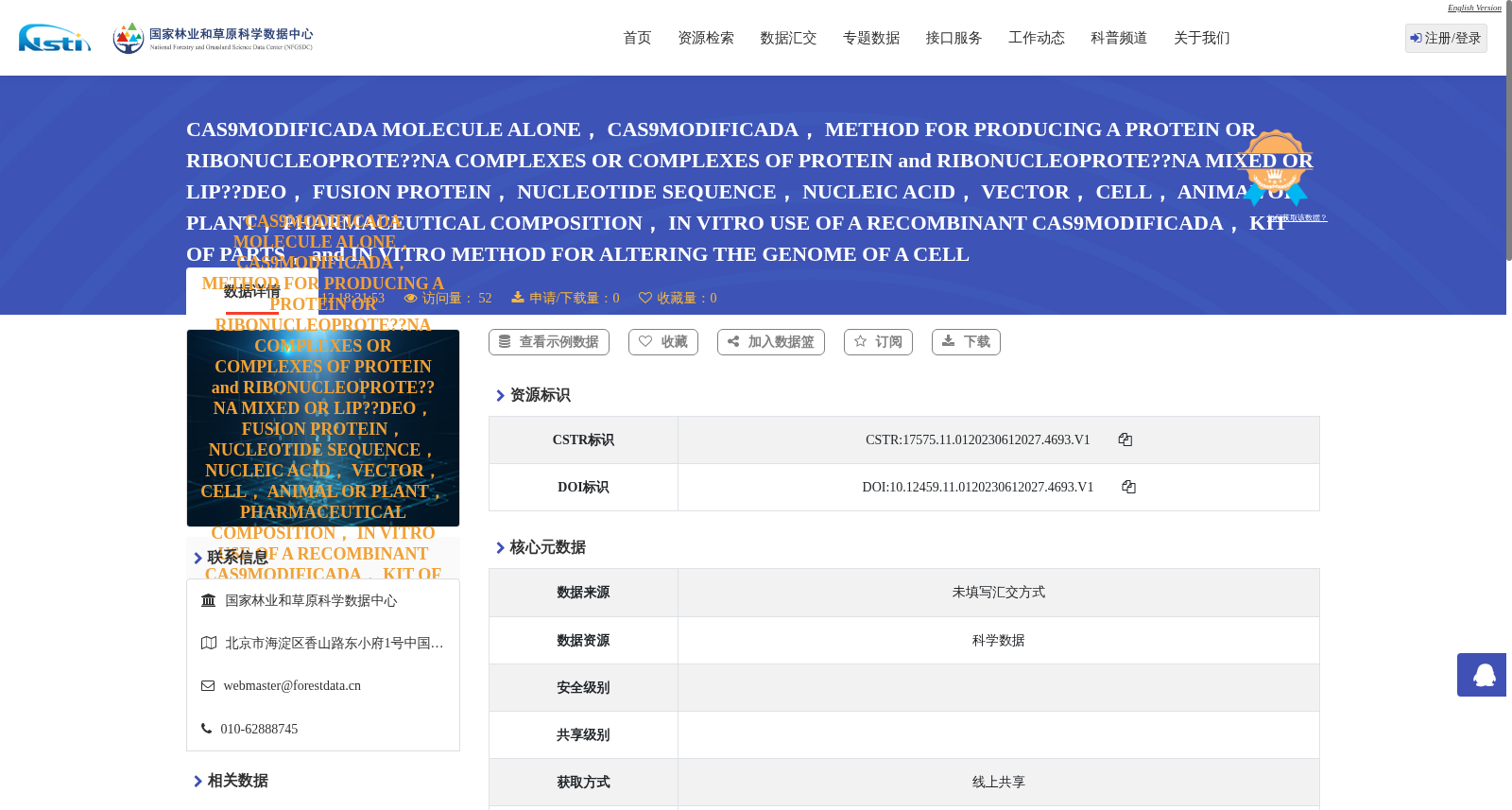Click the DOI:10.12459.11.0120230612027.4693.V1 value
1512x810 pixels.
[x=978, y=487]
